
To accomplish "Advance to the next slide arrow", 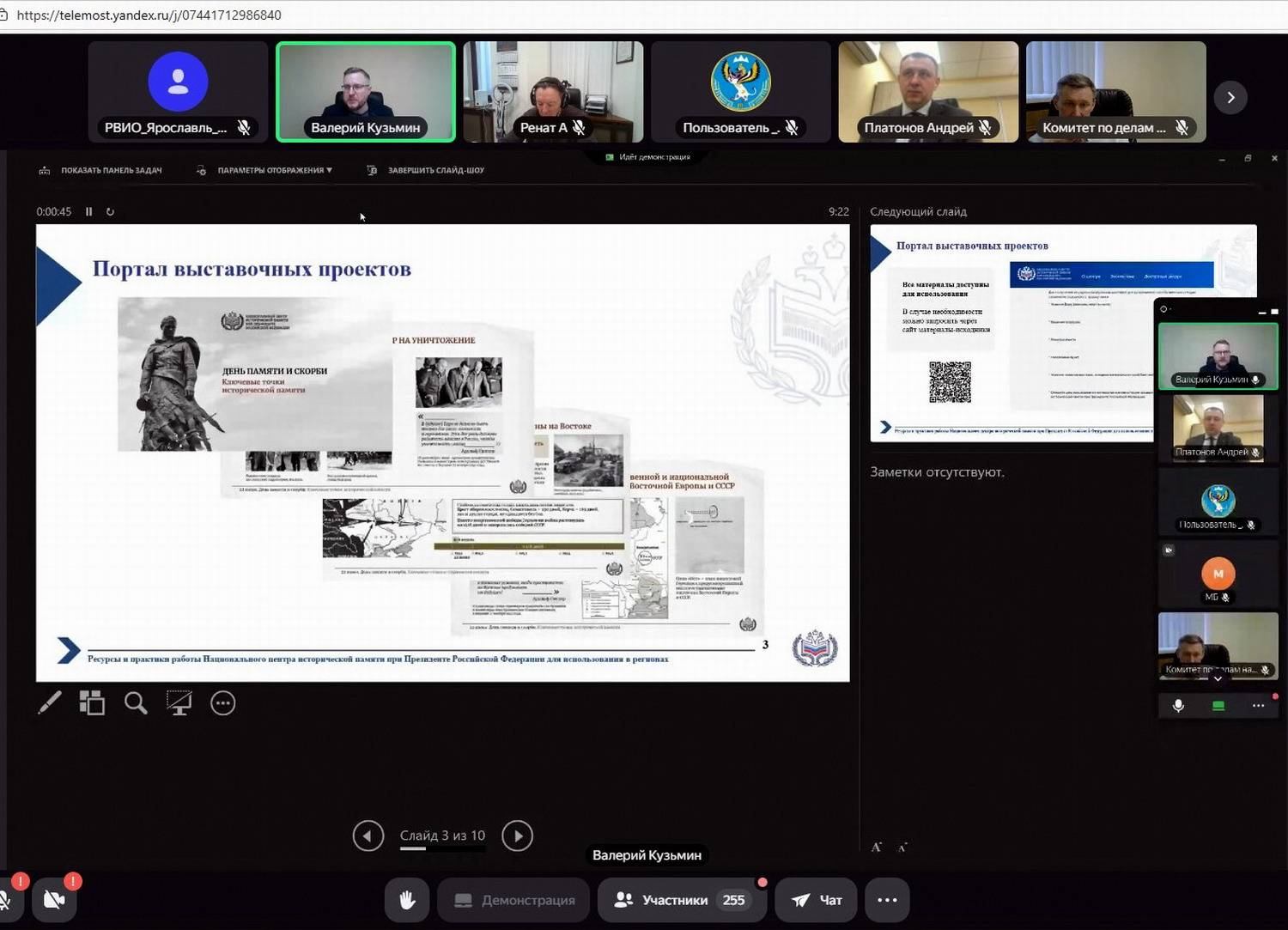I will pyautogui.click(x=517, y=836).
